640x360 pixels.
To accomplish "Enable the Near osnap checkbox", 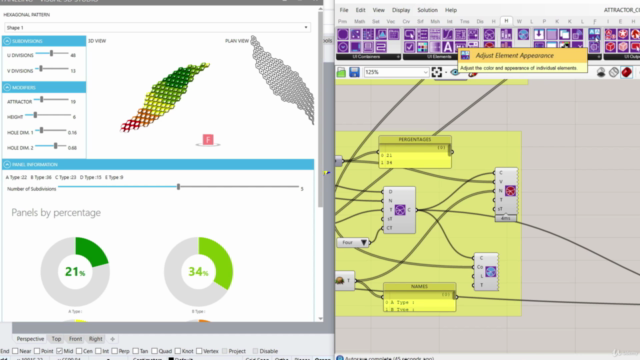I will [15, 351].
